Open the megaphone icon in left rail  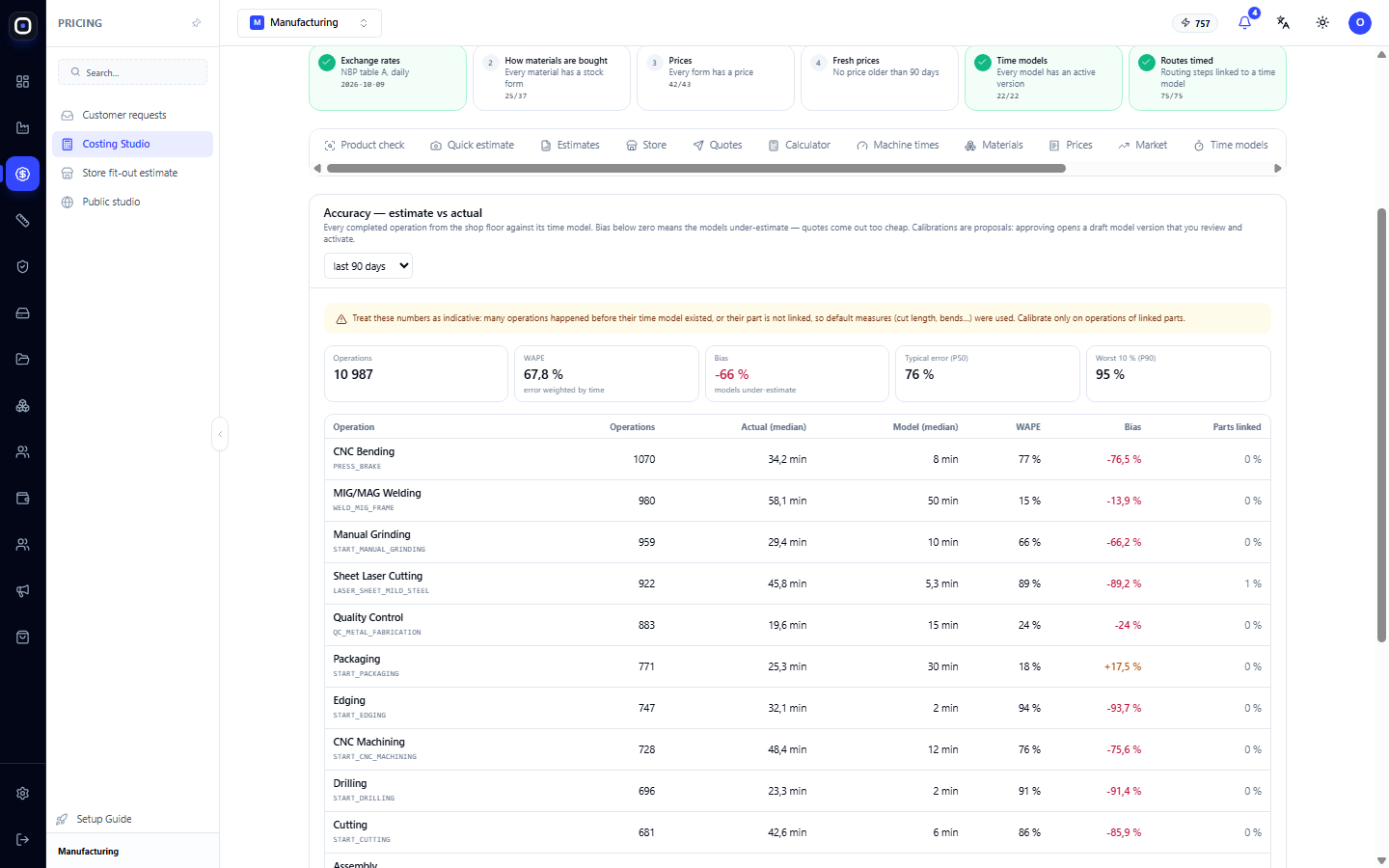pos(22,591)
